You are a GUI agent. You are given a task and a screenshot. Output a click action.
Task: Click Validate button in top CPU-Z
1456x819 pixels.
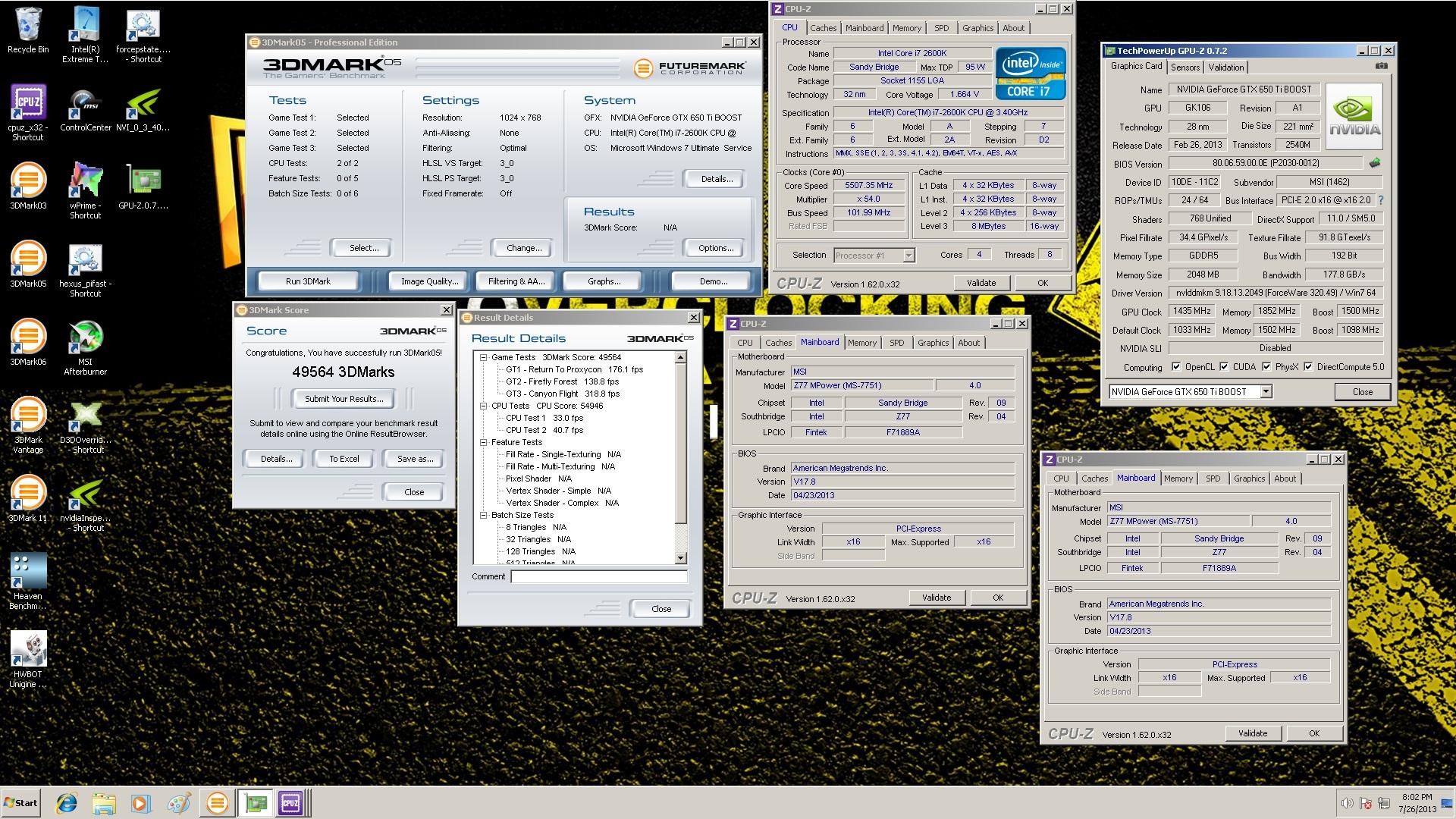(981, 283)
